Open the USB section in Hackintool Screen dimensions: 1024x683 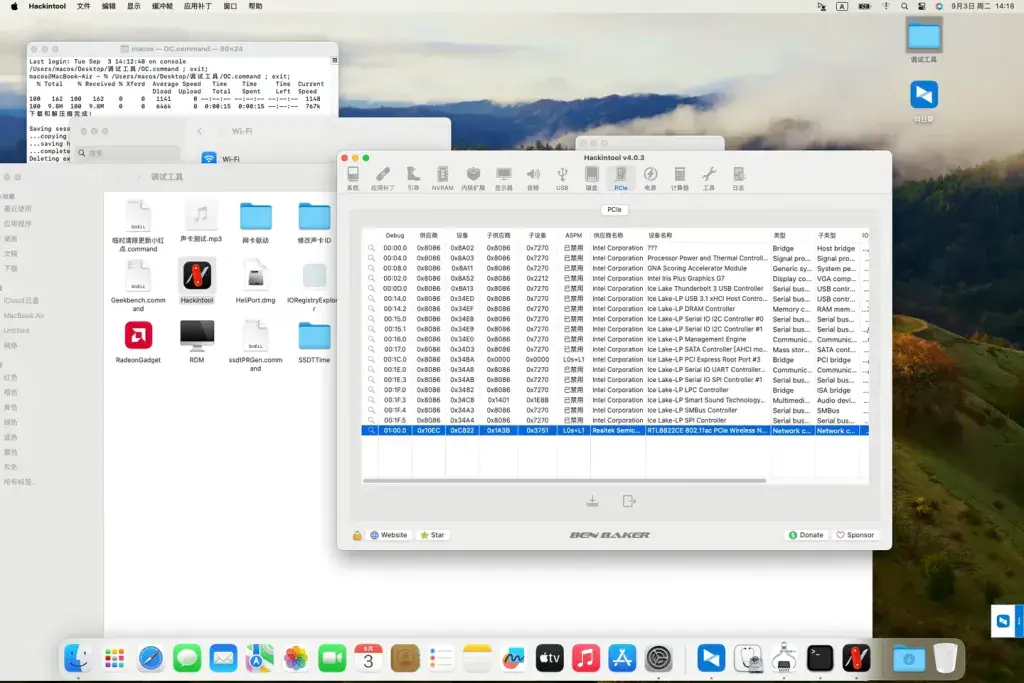(x=562, y=178)
